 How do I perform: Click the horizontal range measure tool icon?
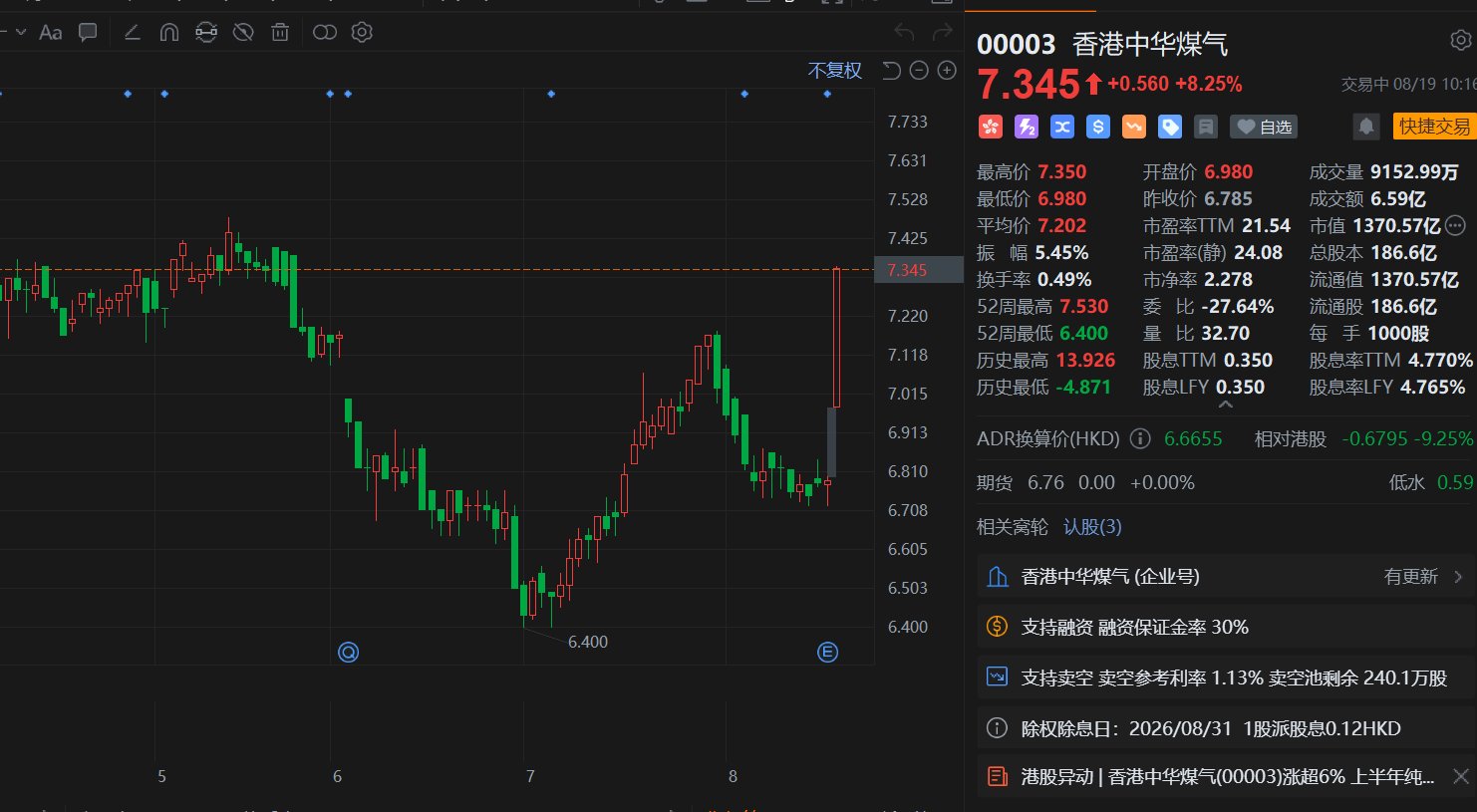206,33
